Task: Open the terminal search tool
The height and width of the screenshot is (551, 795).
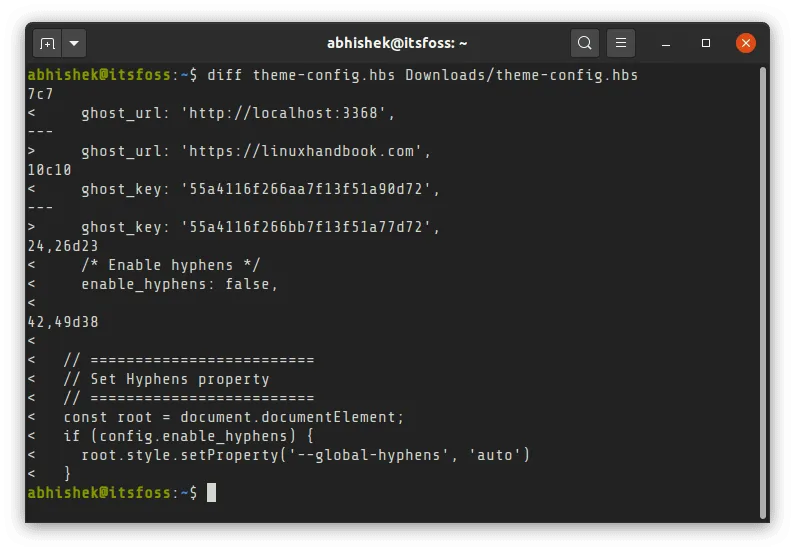Action: [x=585, y=44]
